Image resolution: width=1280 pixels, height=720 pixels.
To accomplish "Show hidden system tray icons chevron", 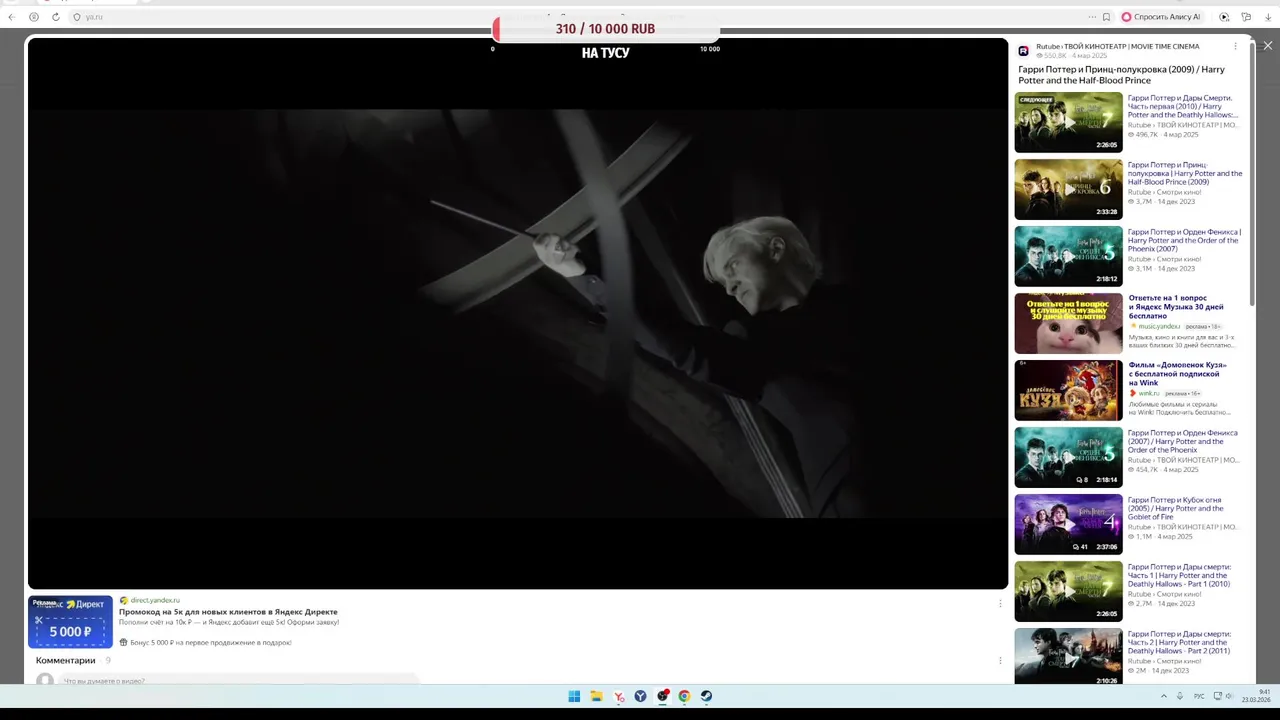I will pyautogui.click(x=1163, y=696).
